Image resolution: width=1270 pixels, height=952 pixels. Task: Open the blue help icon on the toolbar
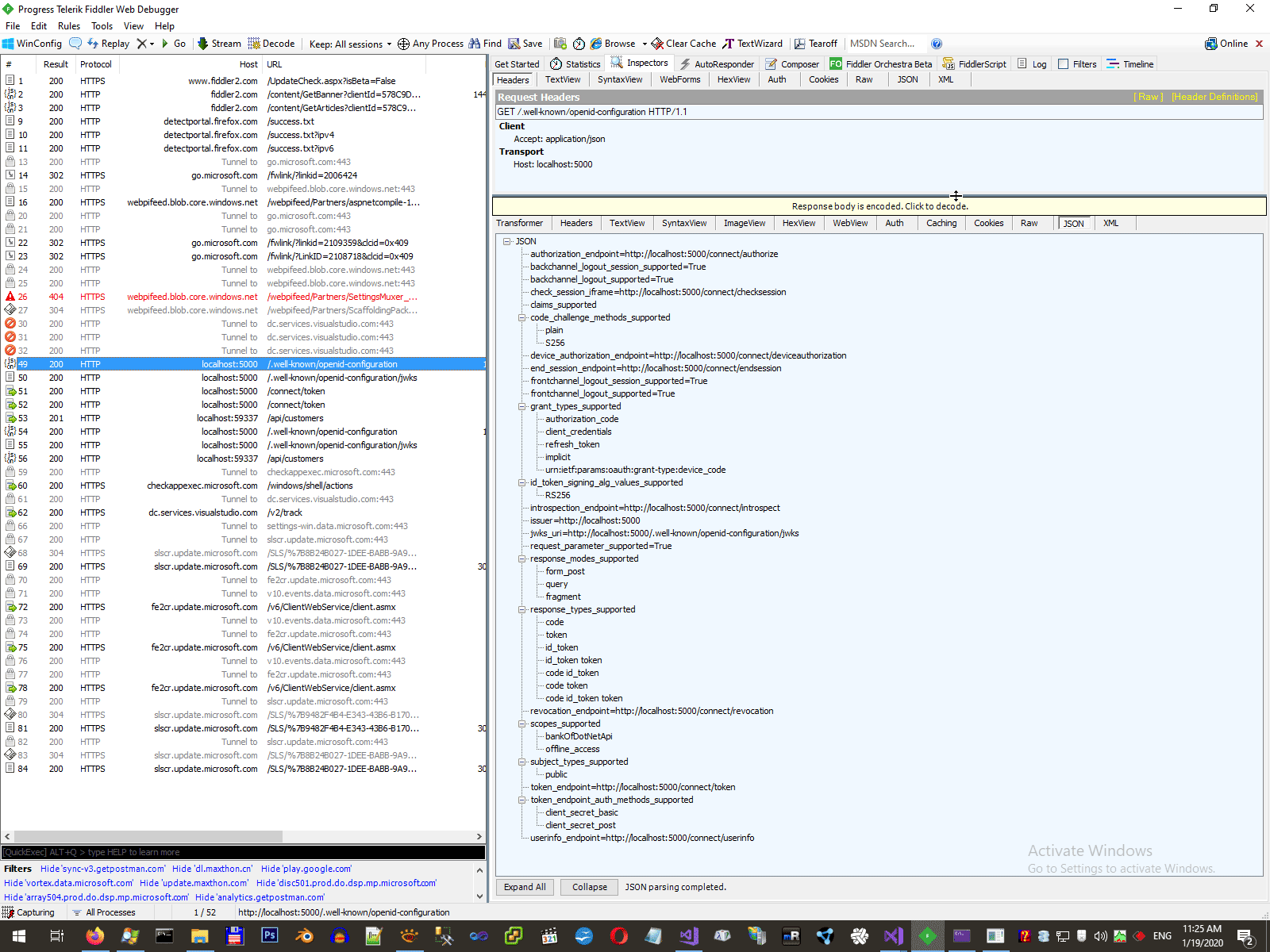[937, 44]
